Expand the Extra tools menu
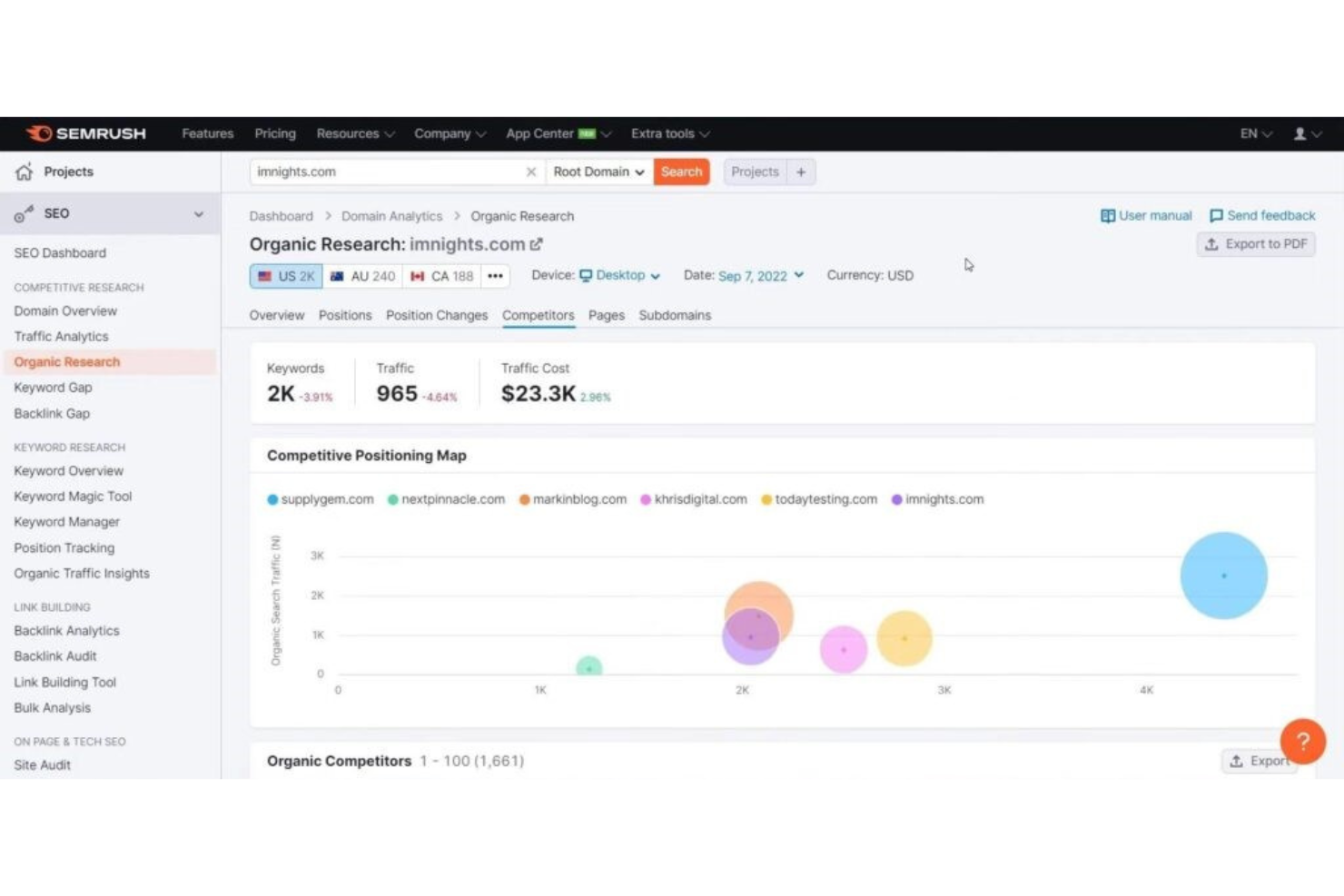The image size is (1344, 896). pos(670,133)
